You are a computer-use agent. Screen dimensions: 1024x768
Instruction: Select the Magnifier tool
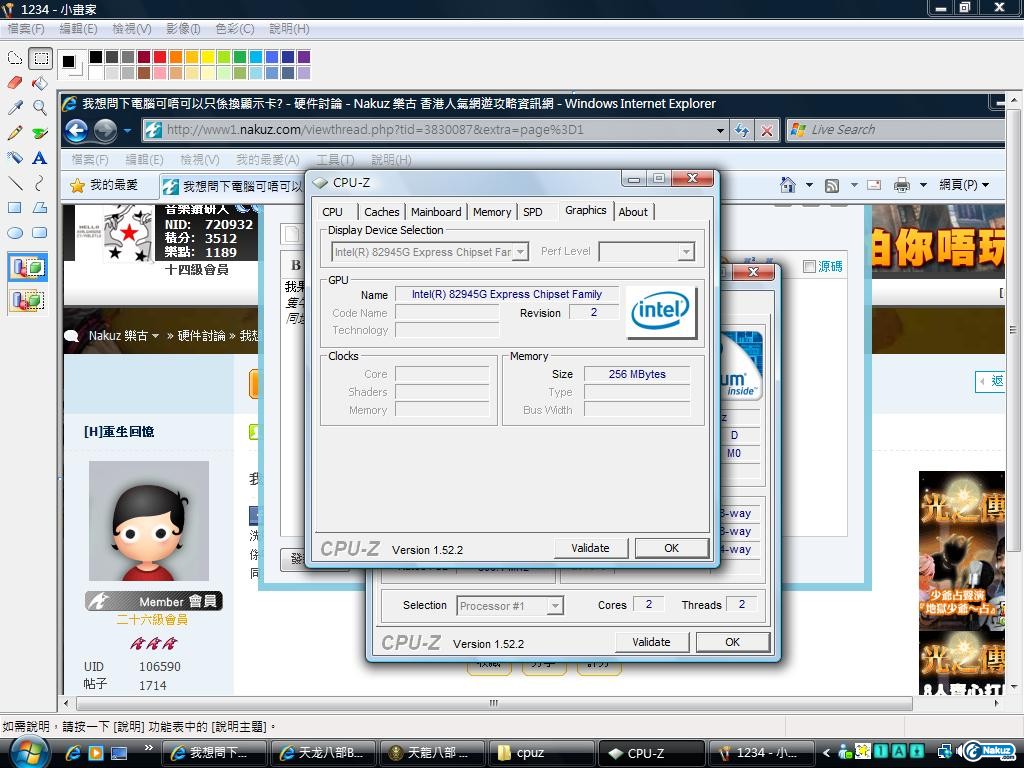(x=40, y=108)
